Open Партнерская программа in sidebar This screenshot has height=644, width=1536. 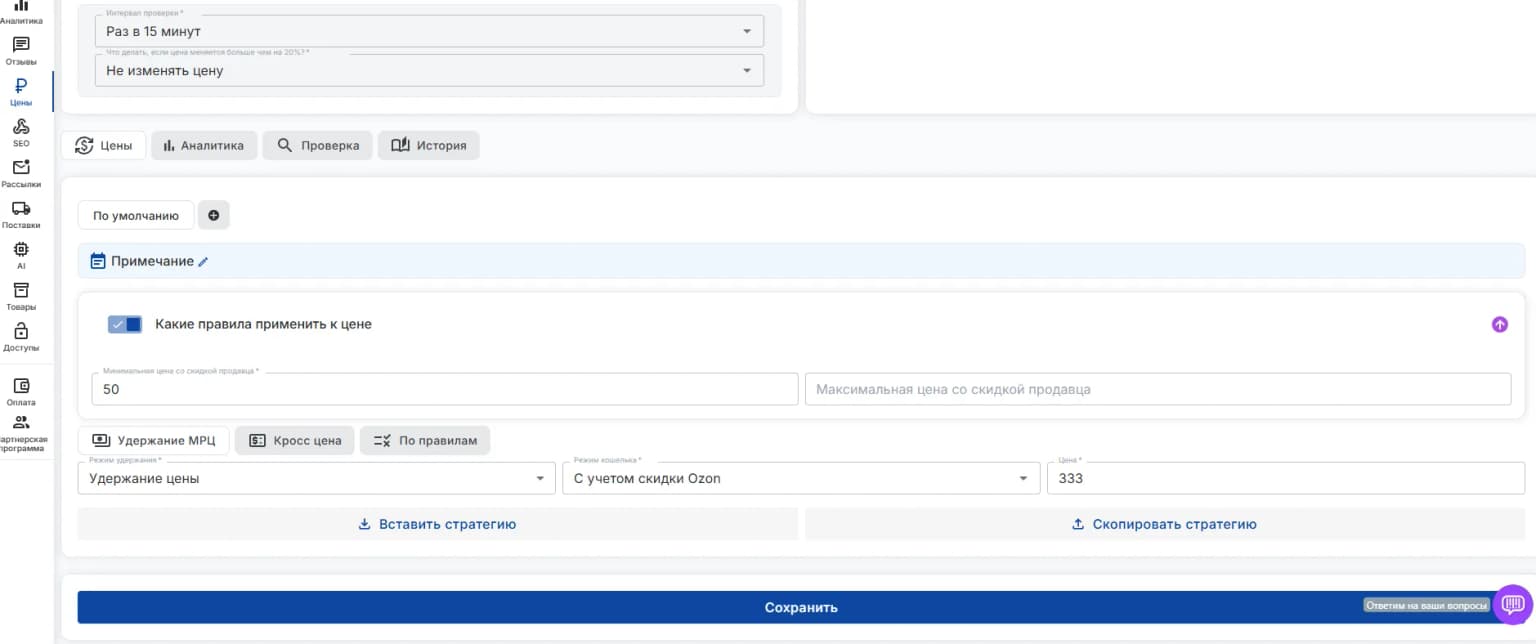tap(21, 434)
